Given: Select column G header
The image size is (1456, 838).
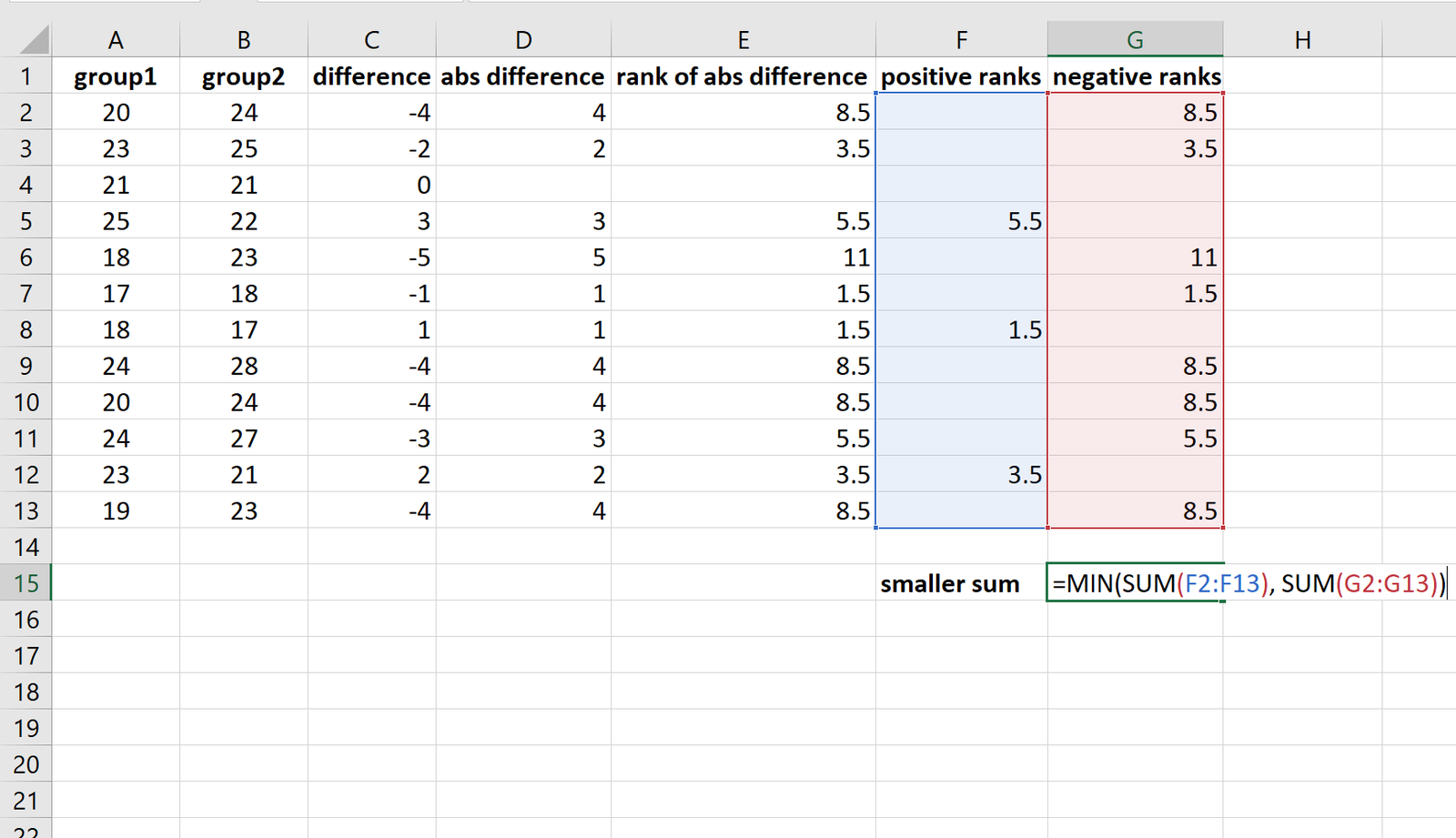Looking at the screenshot, I should click(x=1135, y=39).
